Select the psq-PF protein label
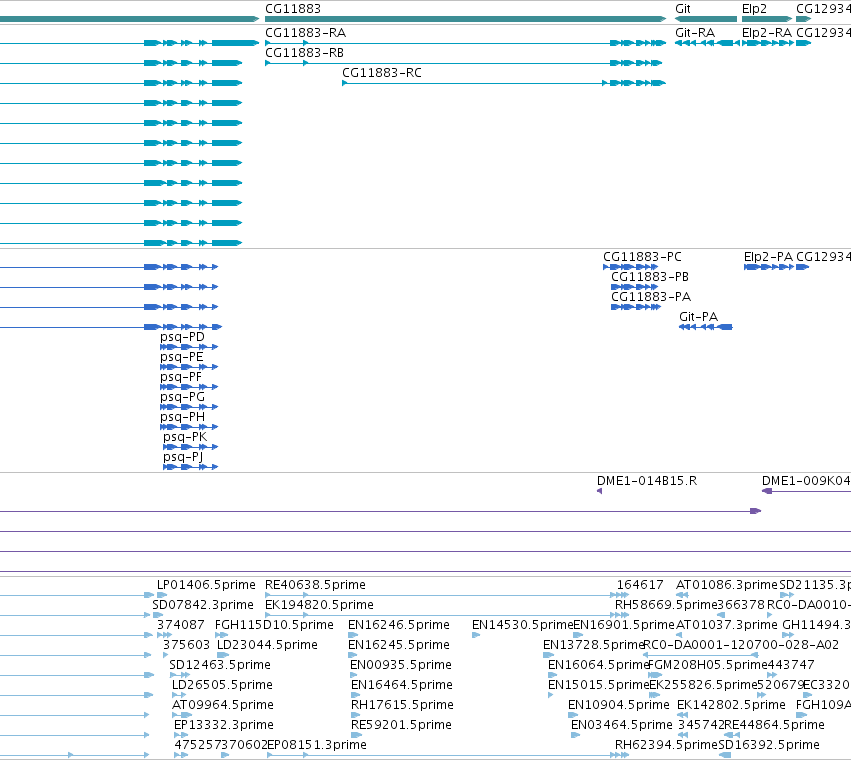 click(181, 377)
